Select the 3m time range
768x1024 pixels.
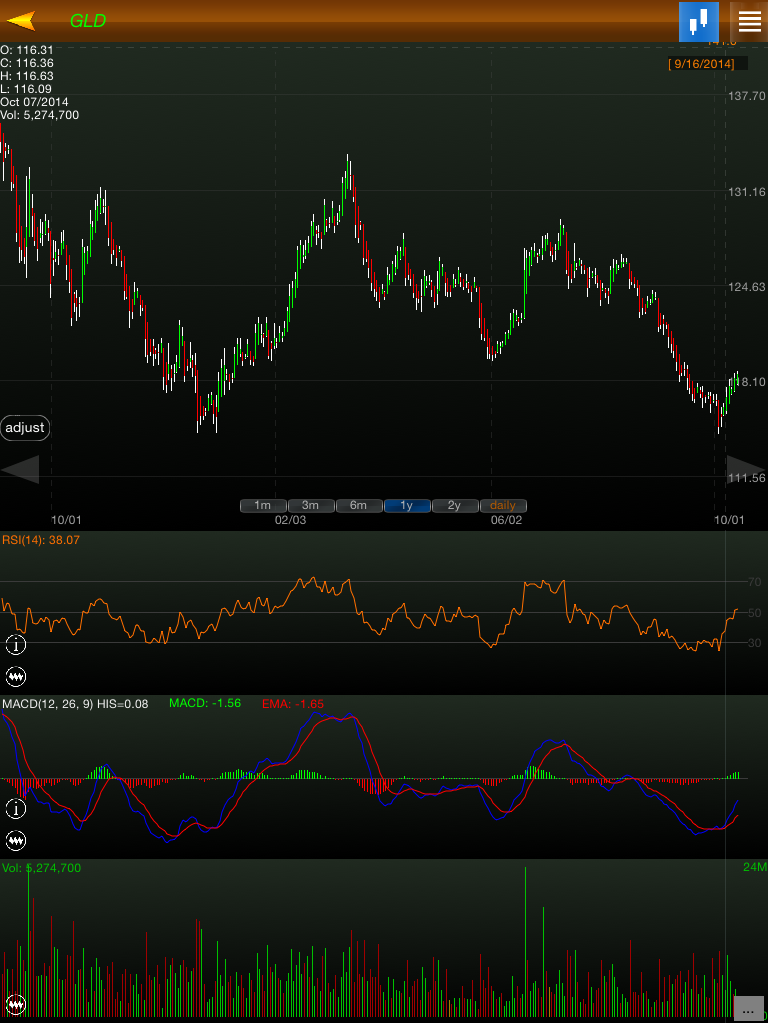310,505
